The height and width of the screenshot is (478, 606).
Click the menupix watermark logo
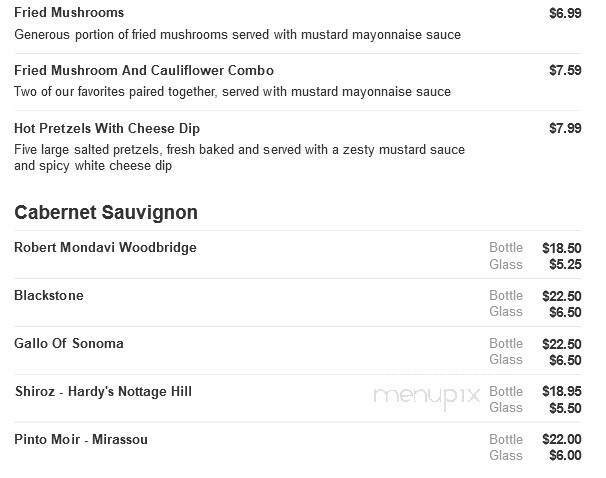tap(427, 397)
